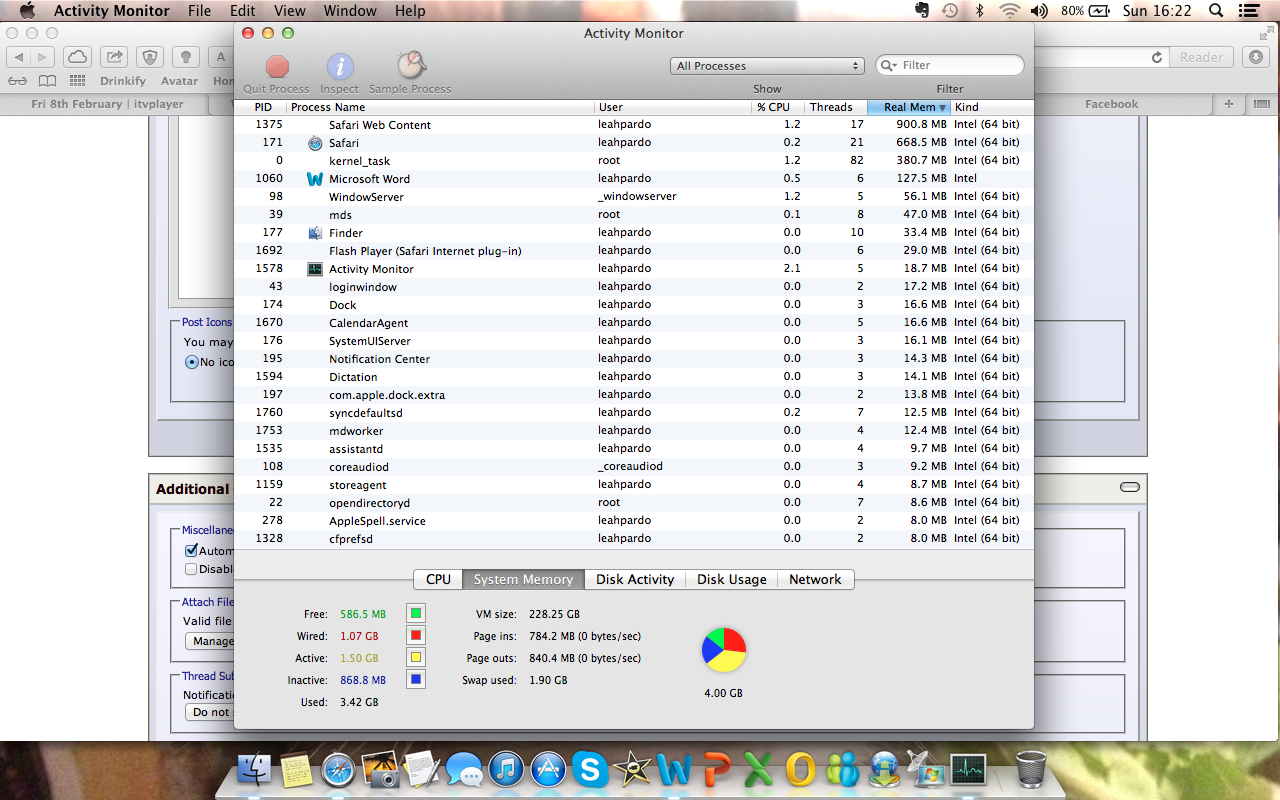1280x800 pixels.
Task: Click the Activity Monitor icon in the Dock
Action: click(968, 769)
